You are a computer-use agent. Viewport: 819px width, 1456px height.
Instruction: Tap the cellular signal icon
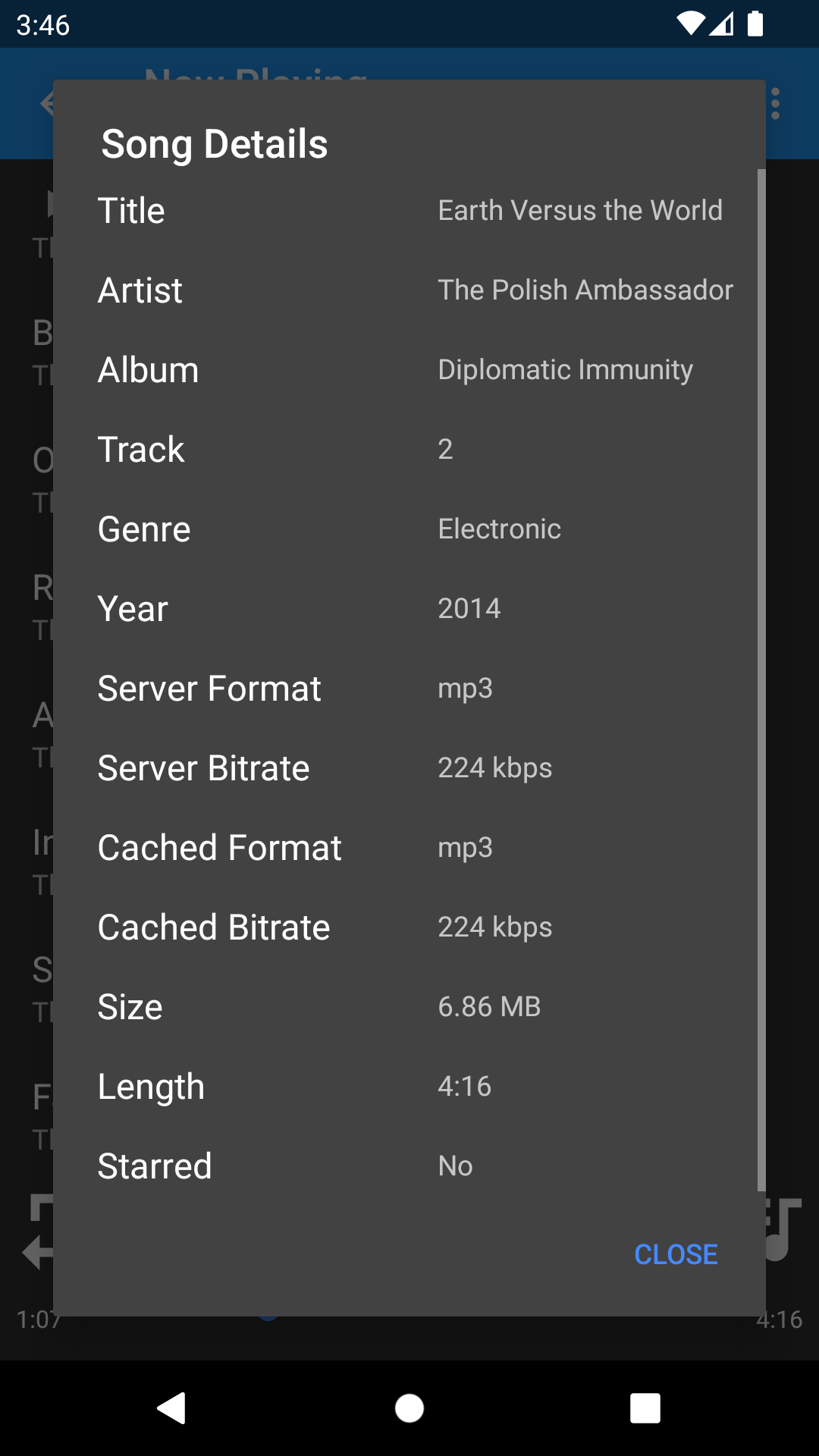(722, 24)
